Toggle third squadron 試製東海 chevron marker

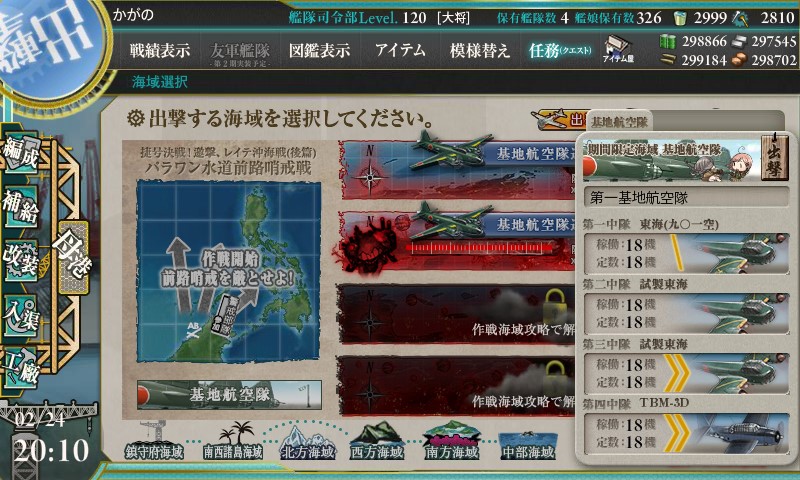tap(677, 373)
